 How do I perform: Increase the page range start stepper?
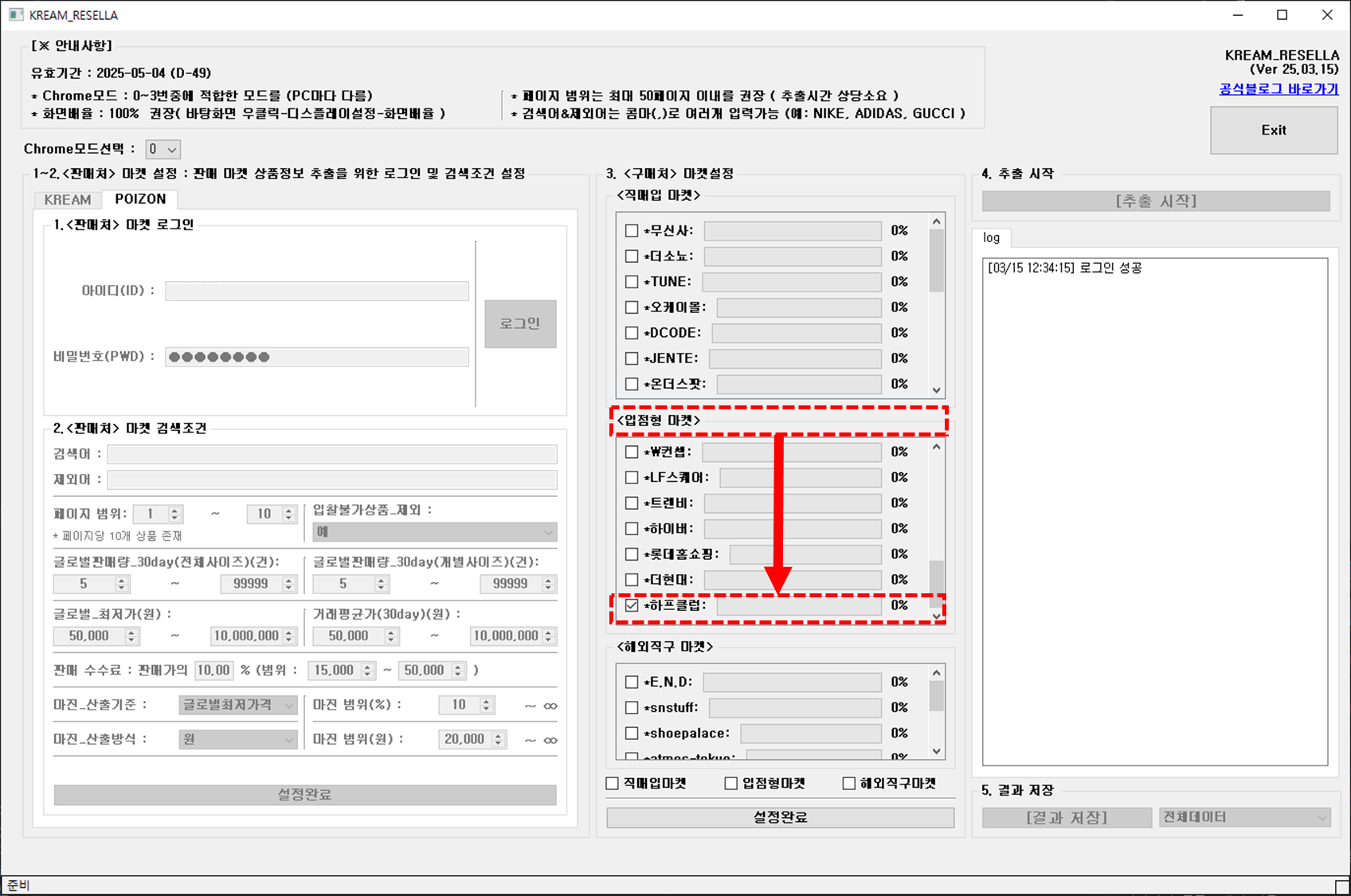[x=175, y=510]
